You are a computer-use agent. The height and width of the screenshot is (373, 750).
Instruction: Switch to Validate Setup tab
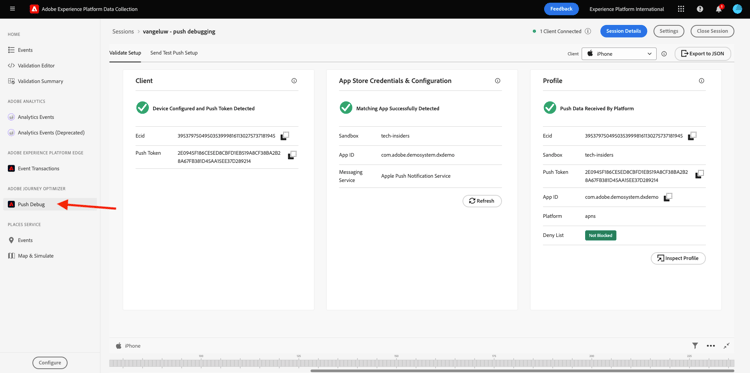(x=125, y=53)
